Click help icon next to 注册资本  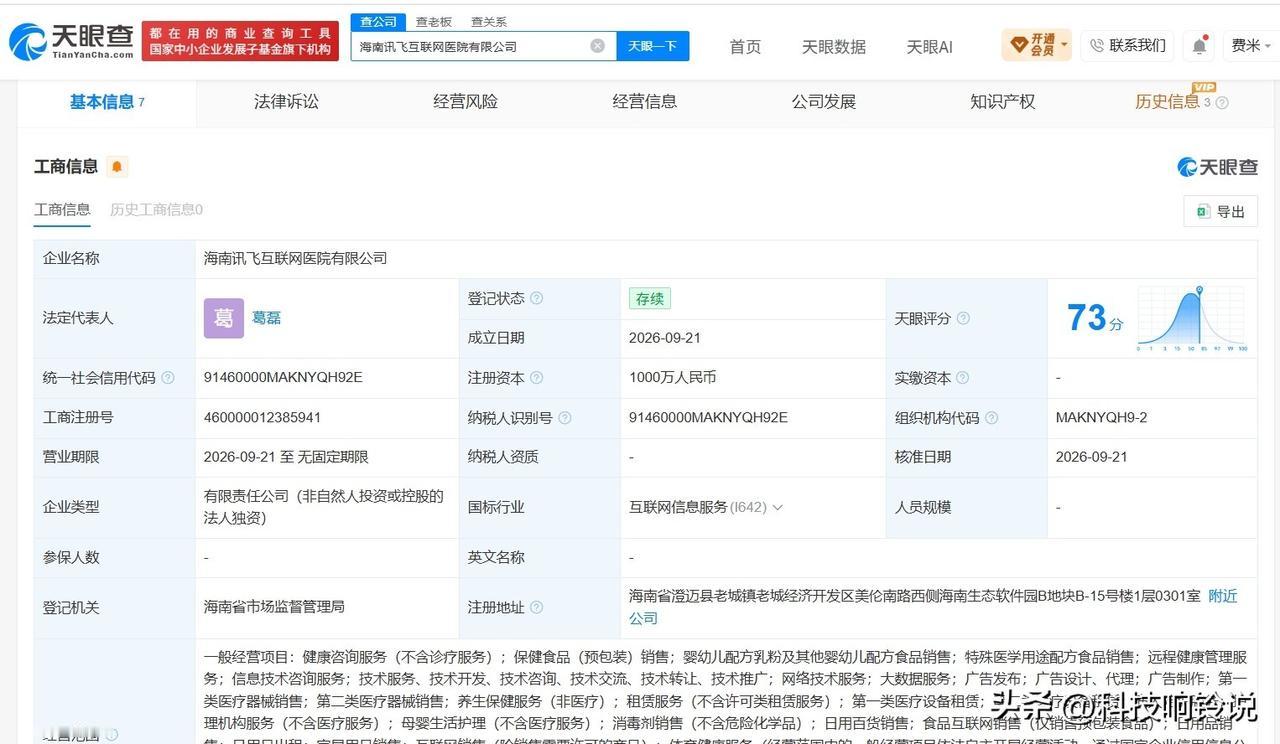pos(537,378)
